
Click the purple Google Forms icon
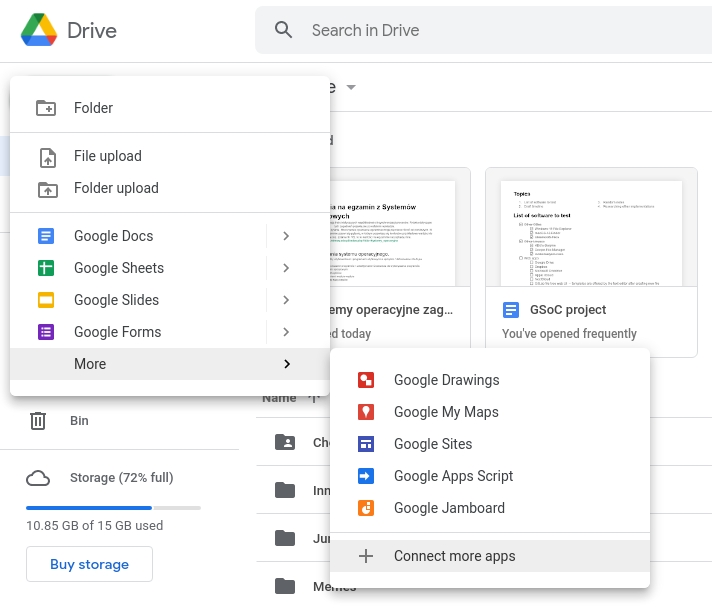tap(46, 332)
